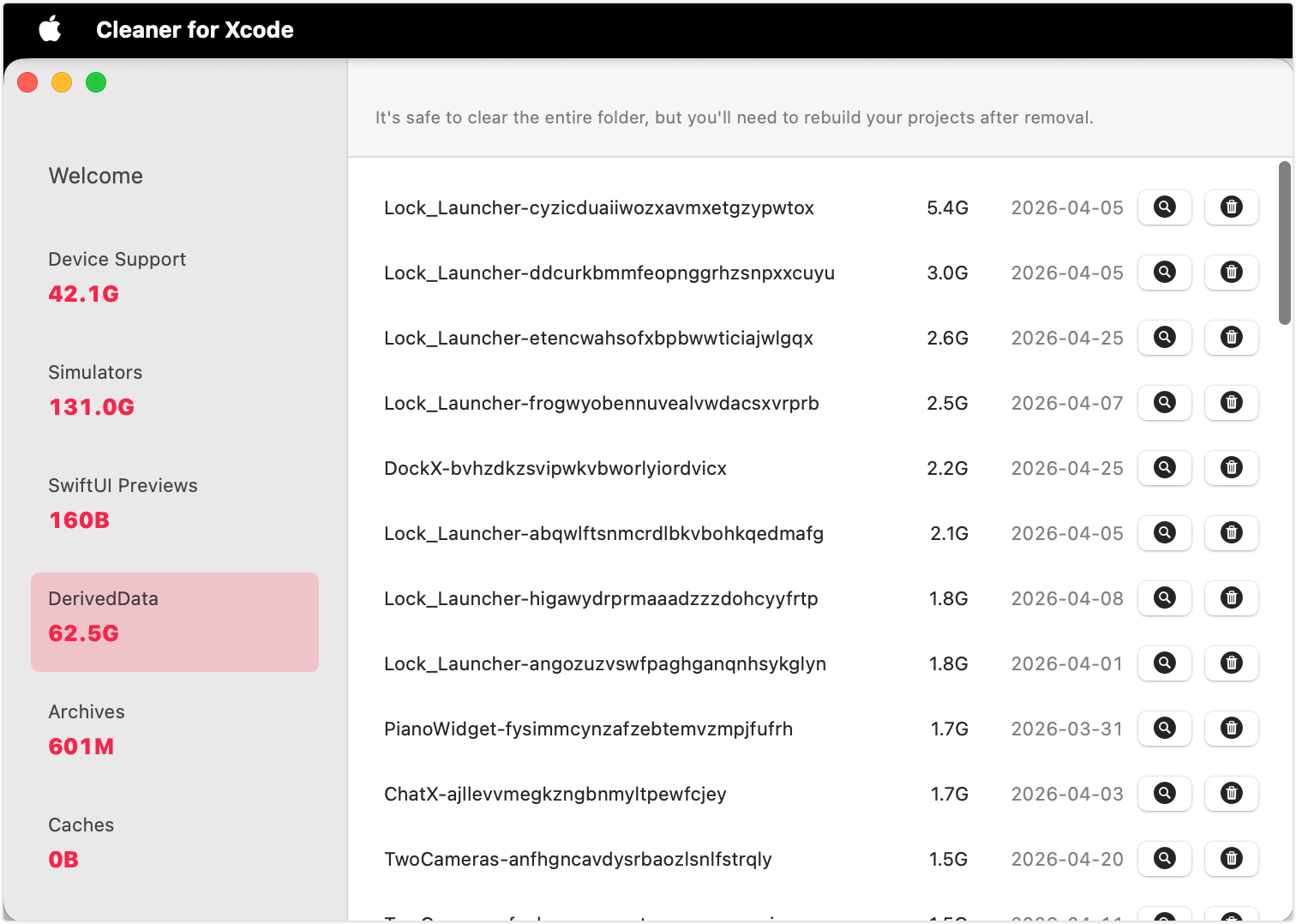This screenshot has height=924, width=1296.
Task: Reveal Lock_Launcher-cyzicduaiiwozxavmxetgzypwtox with magnifier icon
Action: [x=1165, y=207]
